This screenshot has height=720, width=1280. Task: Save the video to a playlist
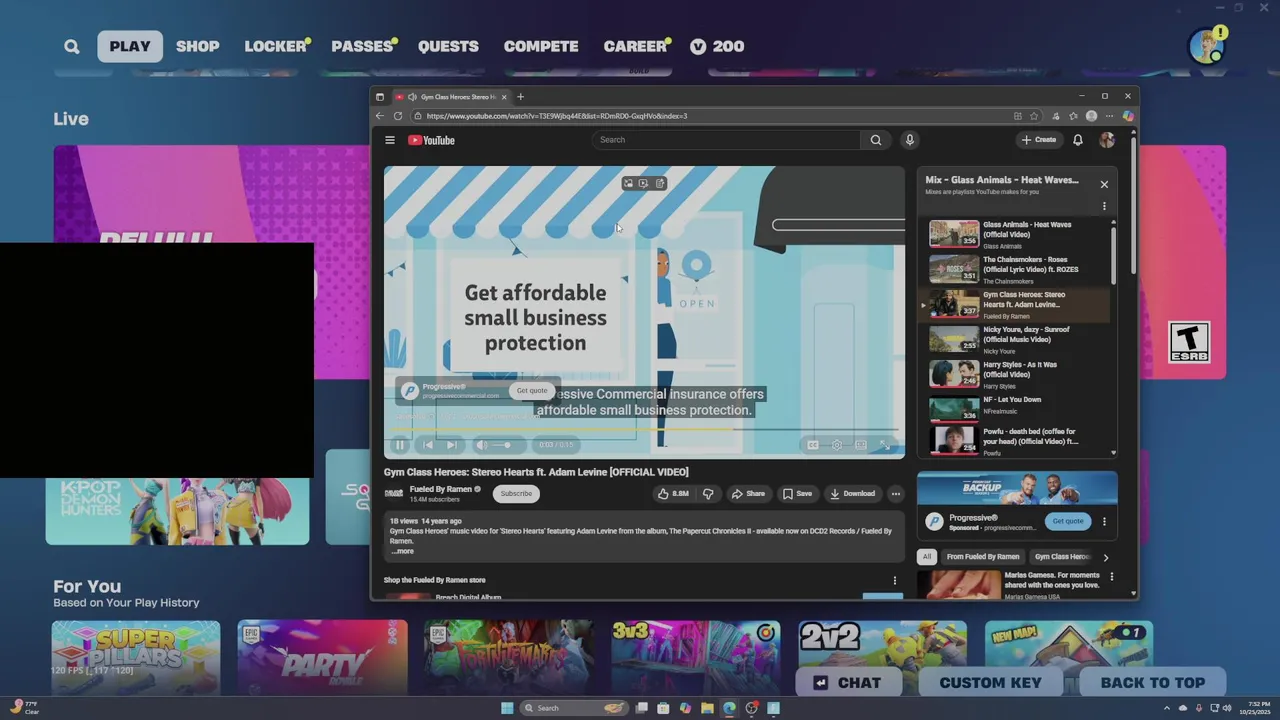tap(797, 493)
